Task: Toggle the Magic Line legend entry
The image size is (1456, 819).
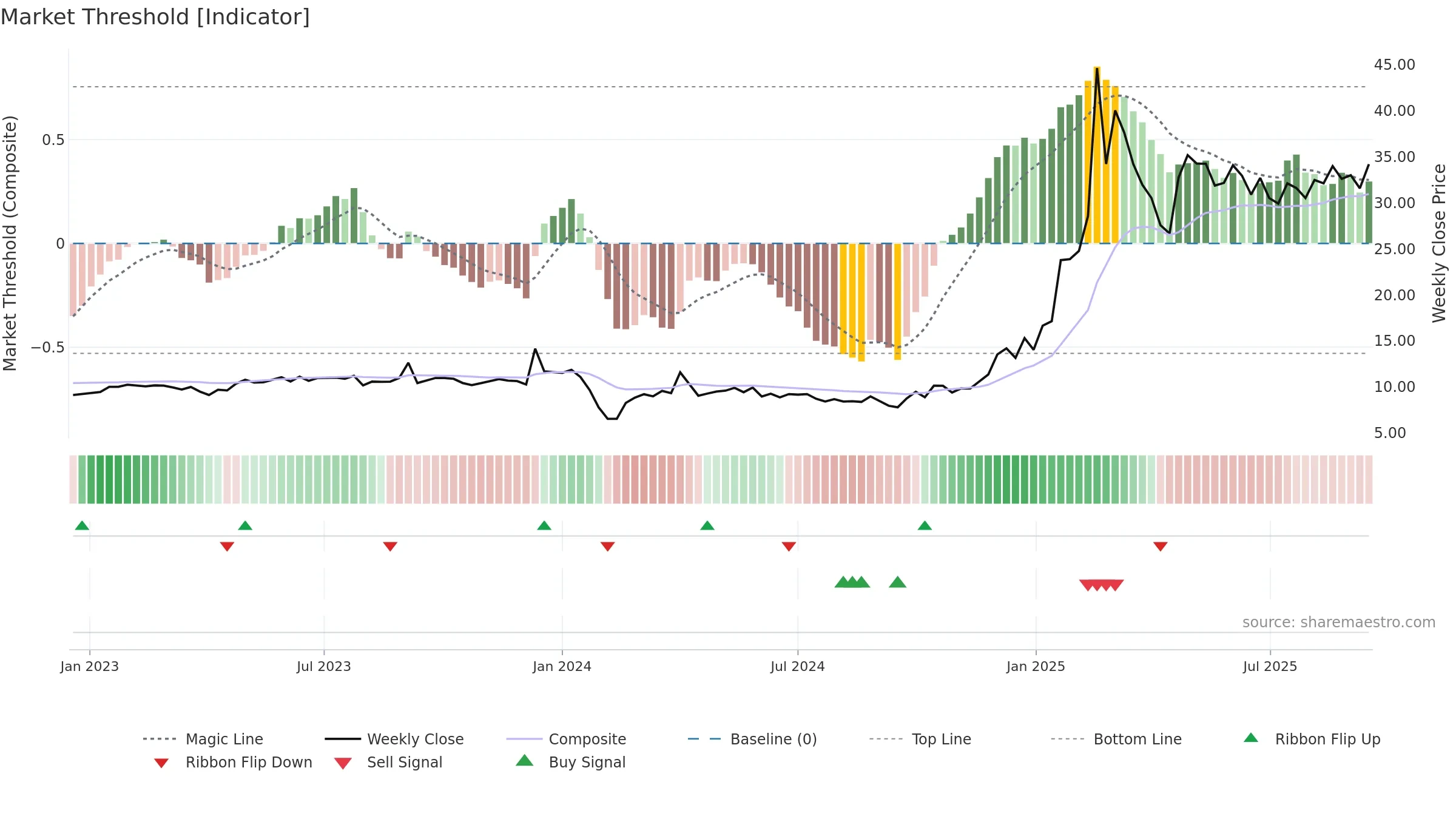Action: click(x=203, y=739)
